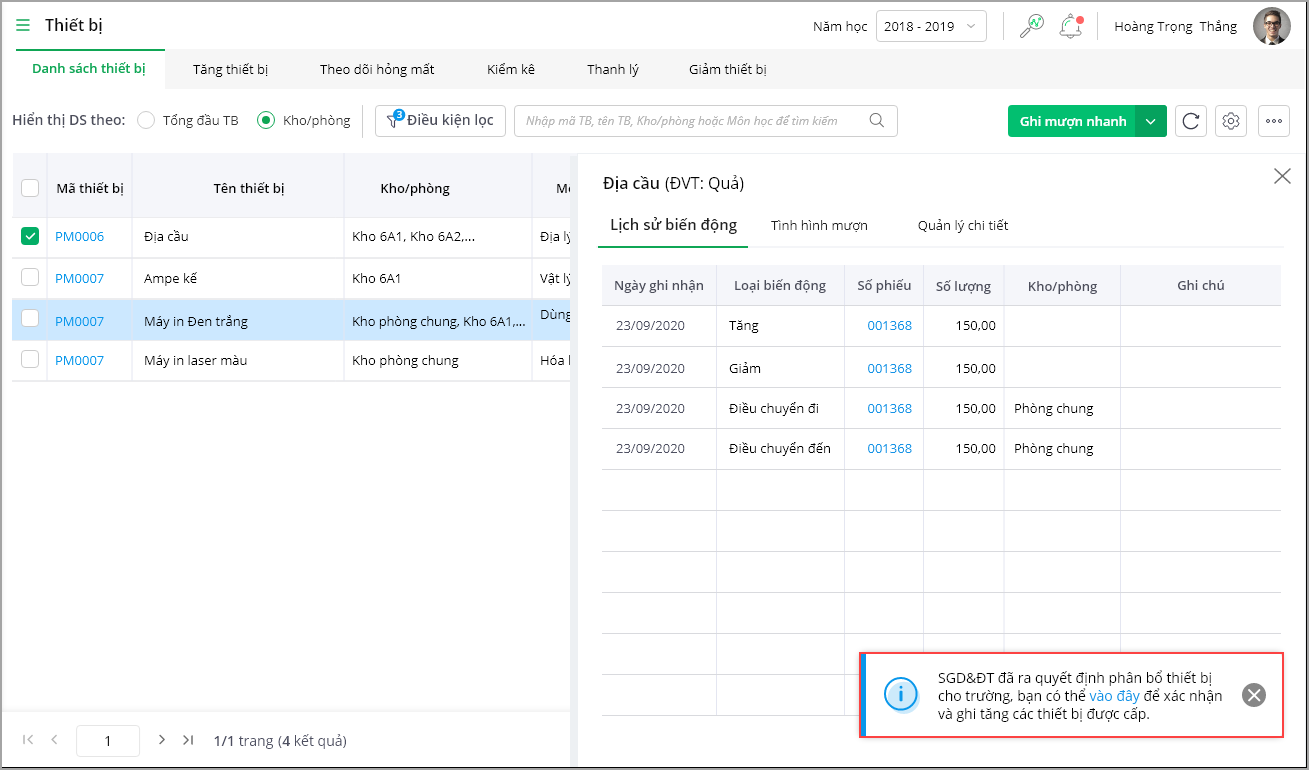
Task: Click the user profile avatar
Action: [1271, 27]
